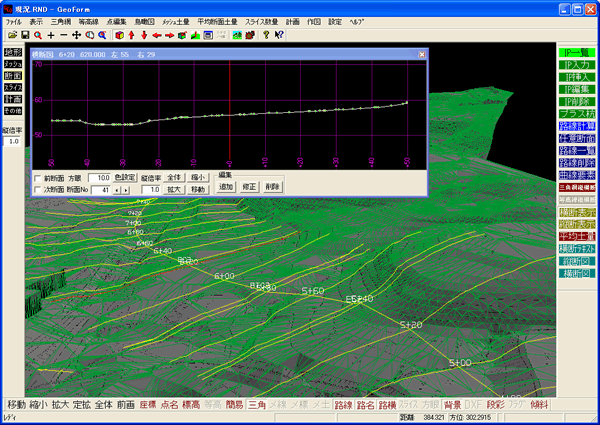Enable the 前断面 checkbox

(x=38, y=178)
